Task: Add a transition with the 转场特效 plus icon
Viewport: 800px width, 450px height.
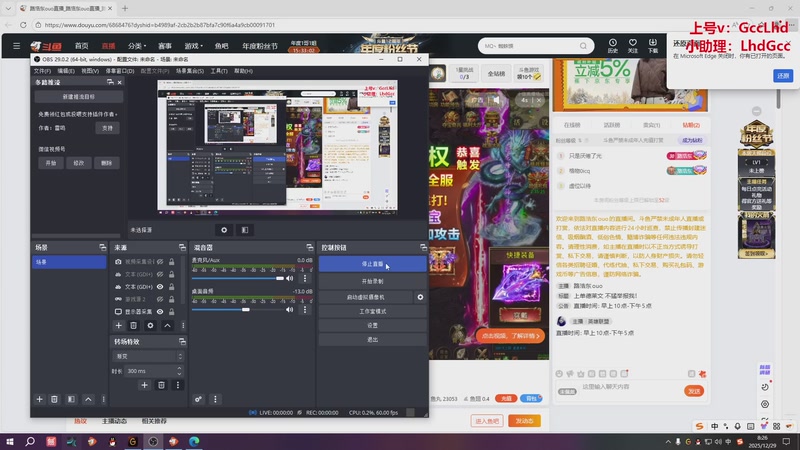Action: [144, 385]
